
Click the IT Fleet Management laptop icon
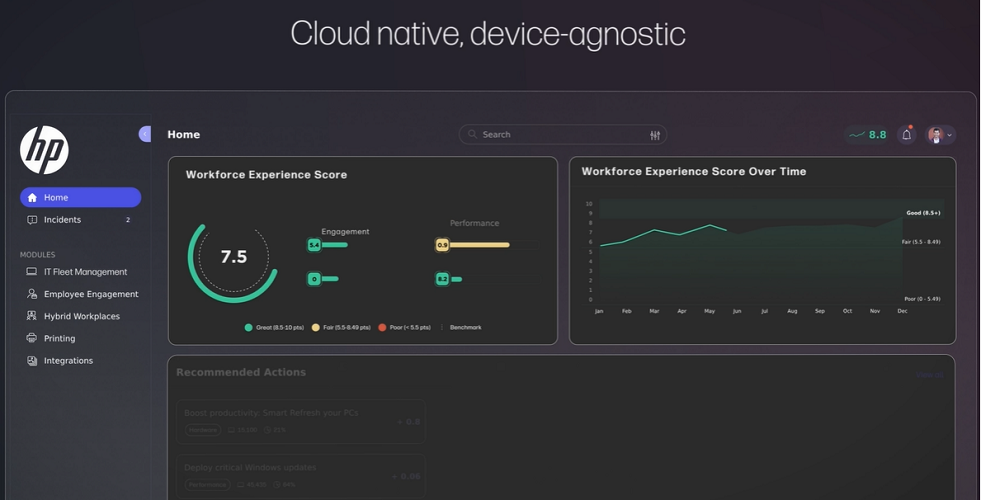click(x=32, y=272)
